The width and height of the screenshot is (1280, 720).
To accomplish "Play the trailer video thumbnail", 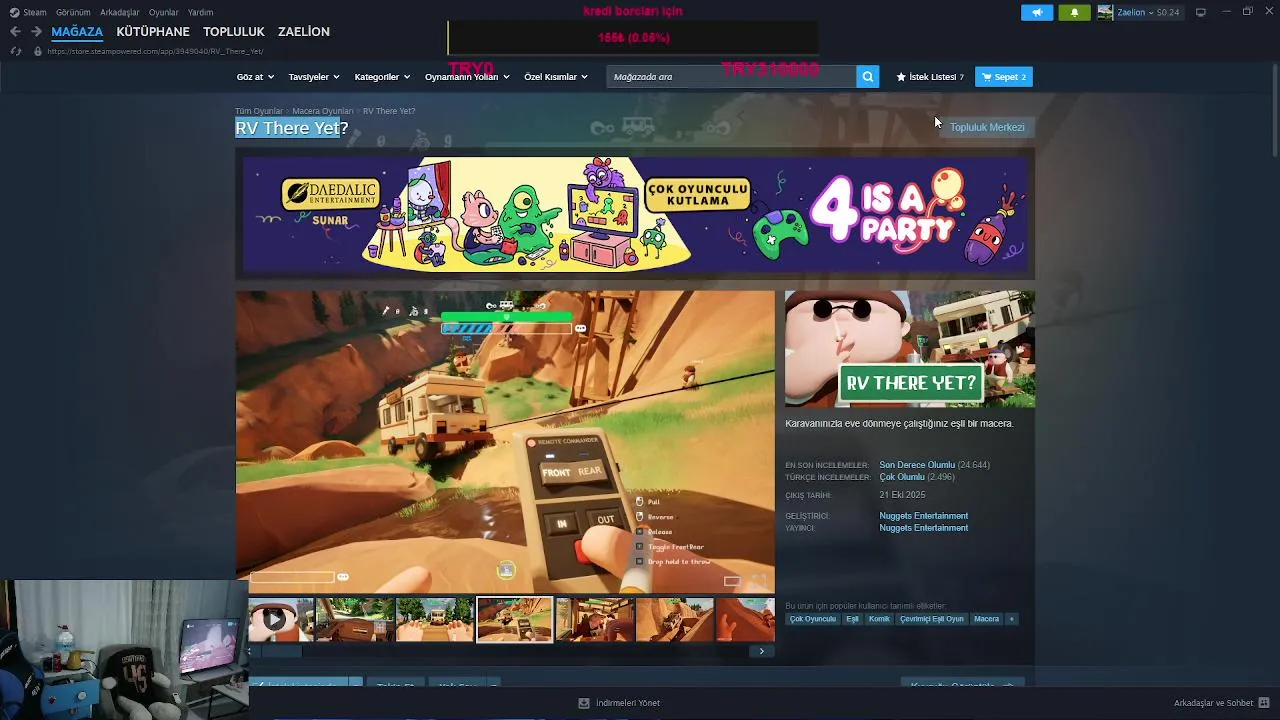I will [279, 619].
